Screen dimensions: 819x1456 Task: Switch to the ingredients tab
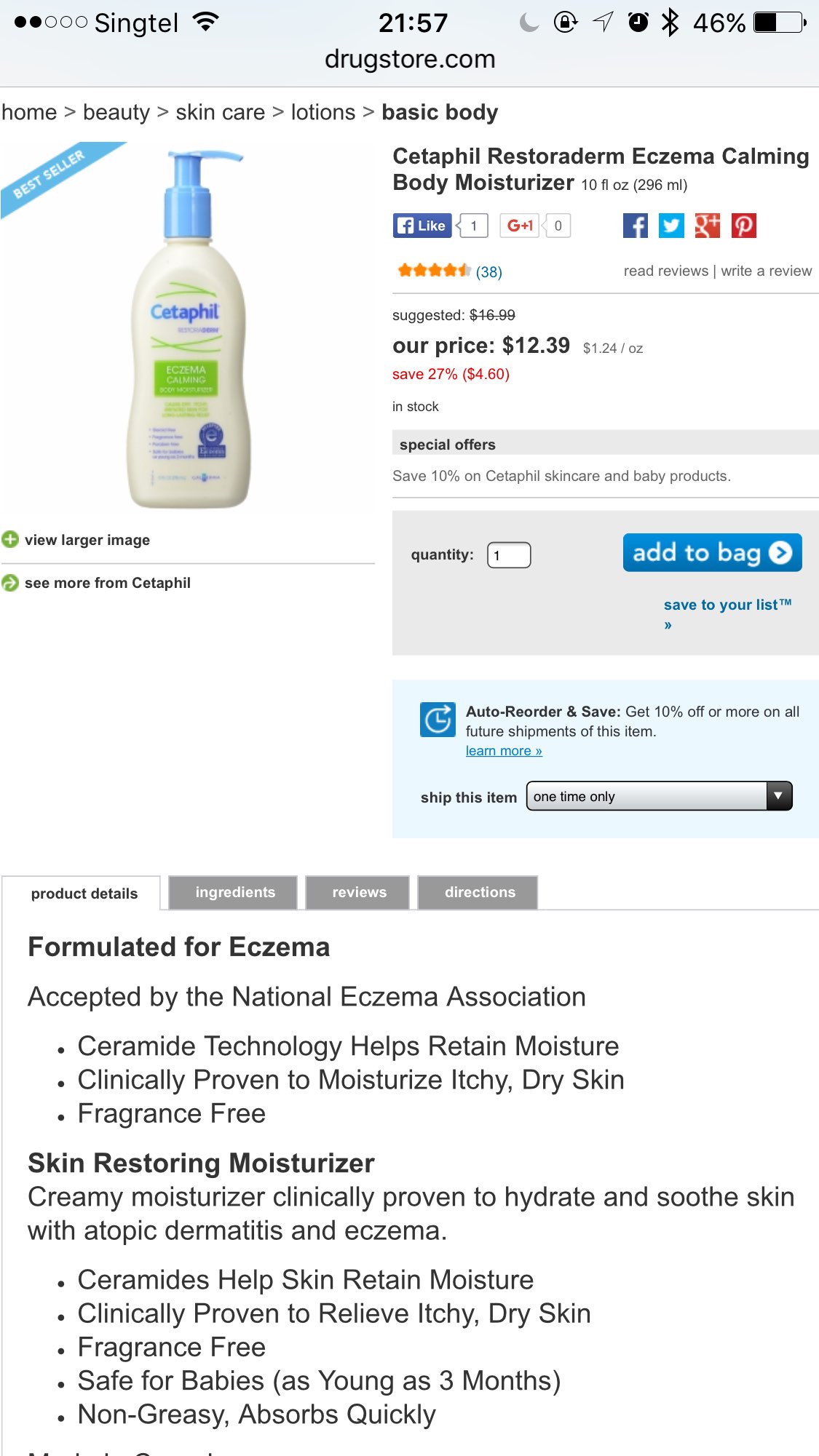(234, 892)
